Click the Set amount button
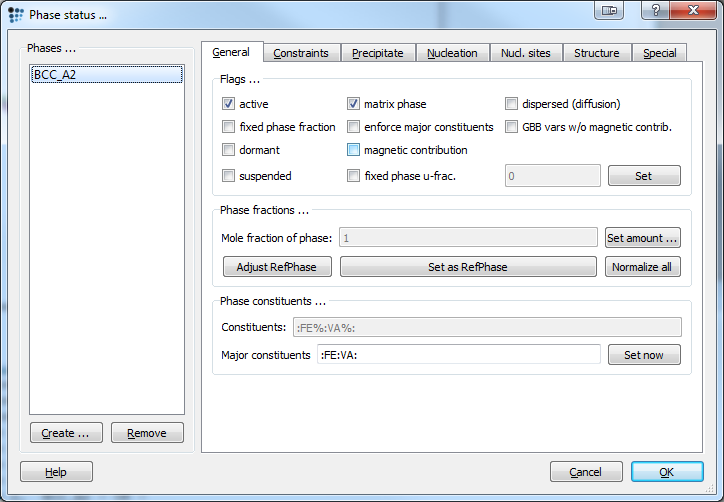This screenshot has height=502, width=724. [x=642, y=238]
